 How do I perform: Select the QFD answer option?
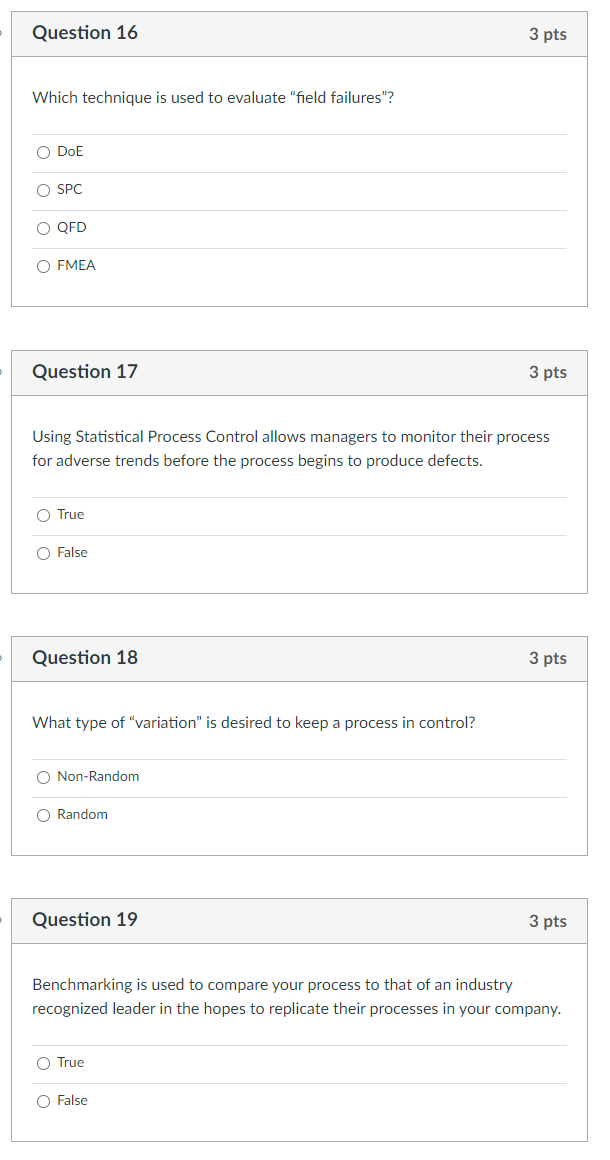43,228
